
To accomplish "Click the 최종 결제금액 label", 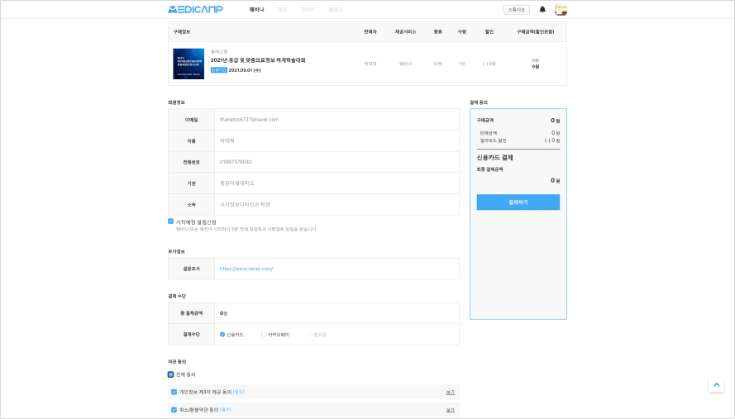I will point(490,170).
